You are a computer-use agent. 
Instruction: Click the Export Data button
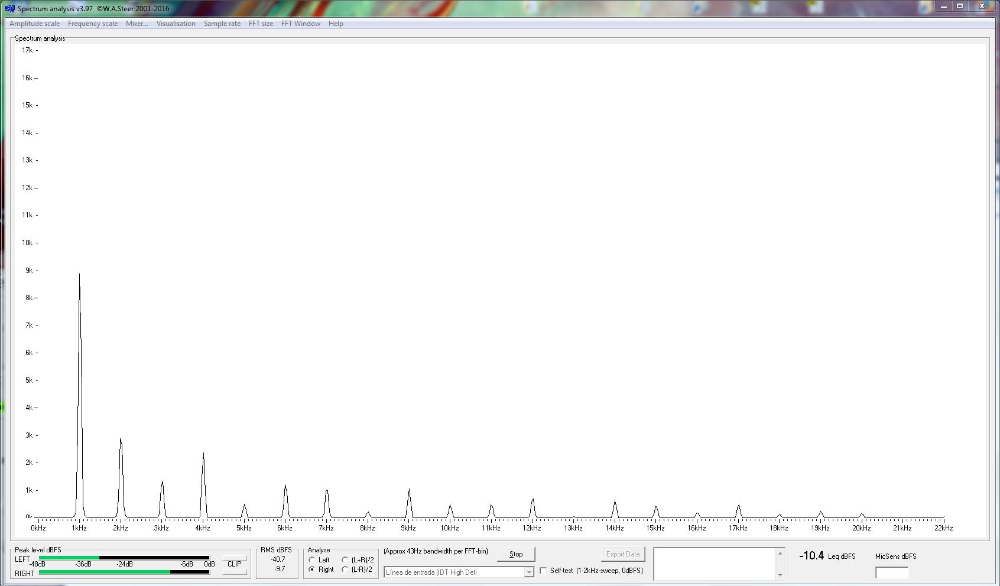point(623,555)
